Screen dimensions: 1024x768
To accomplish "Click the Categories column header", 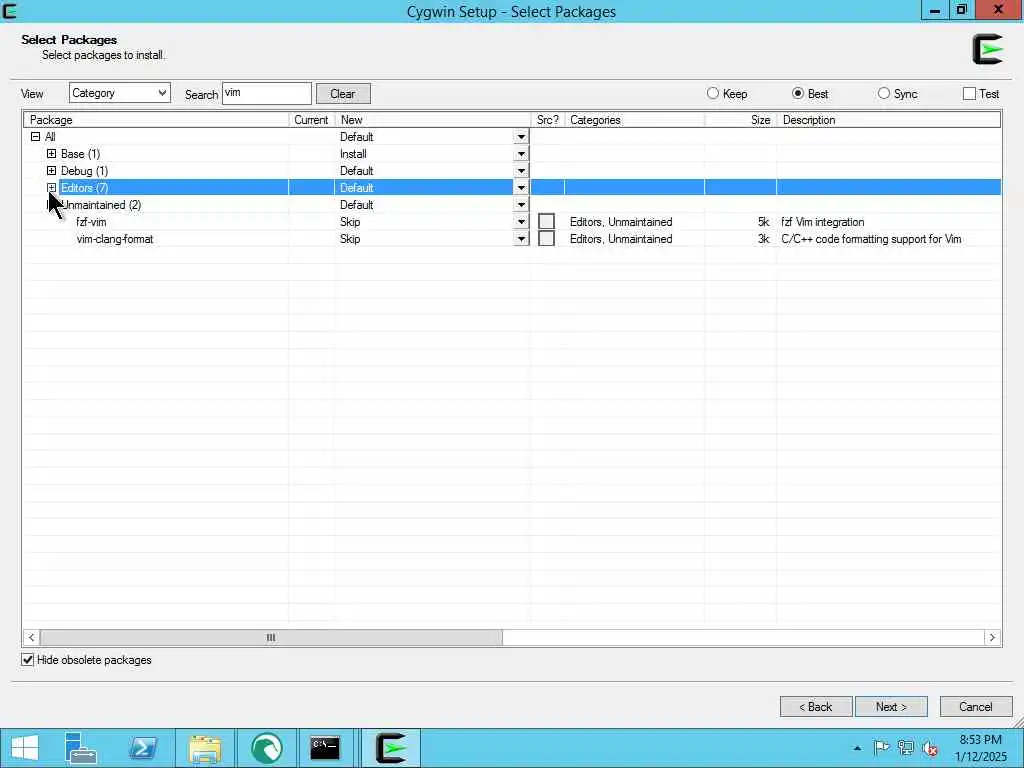I will pos(634,120).
